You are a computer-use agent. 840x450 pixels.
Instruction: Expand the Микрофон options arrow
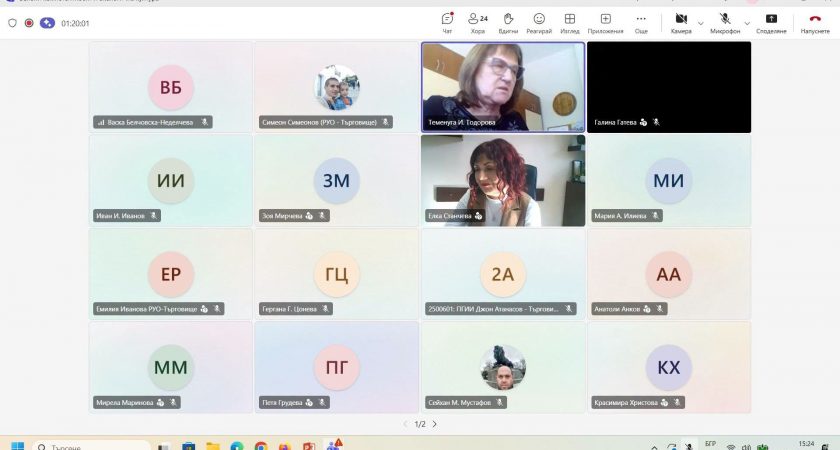coord(747,23)
